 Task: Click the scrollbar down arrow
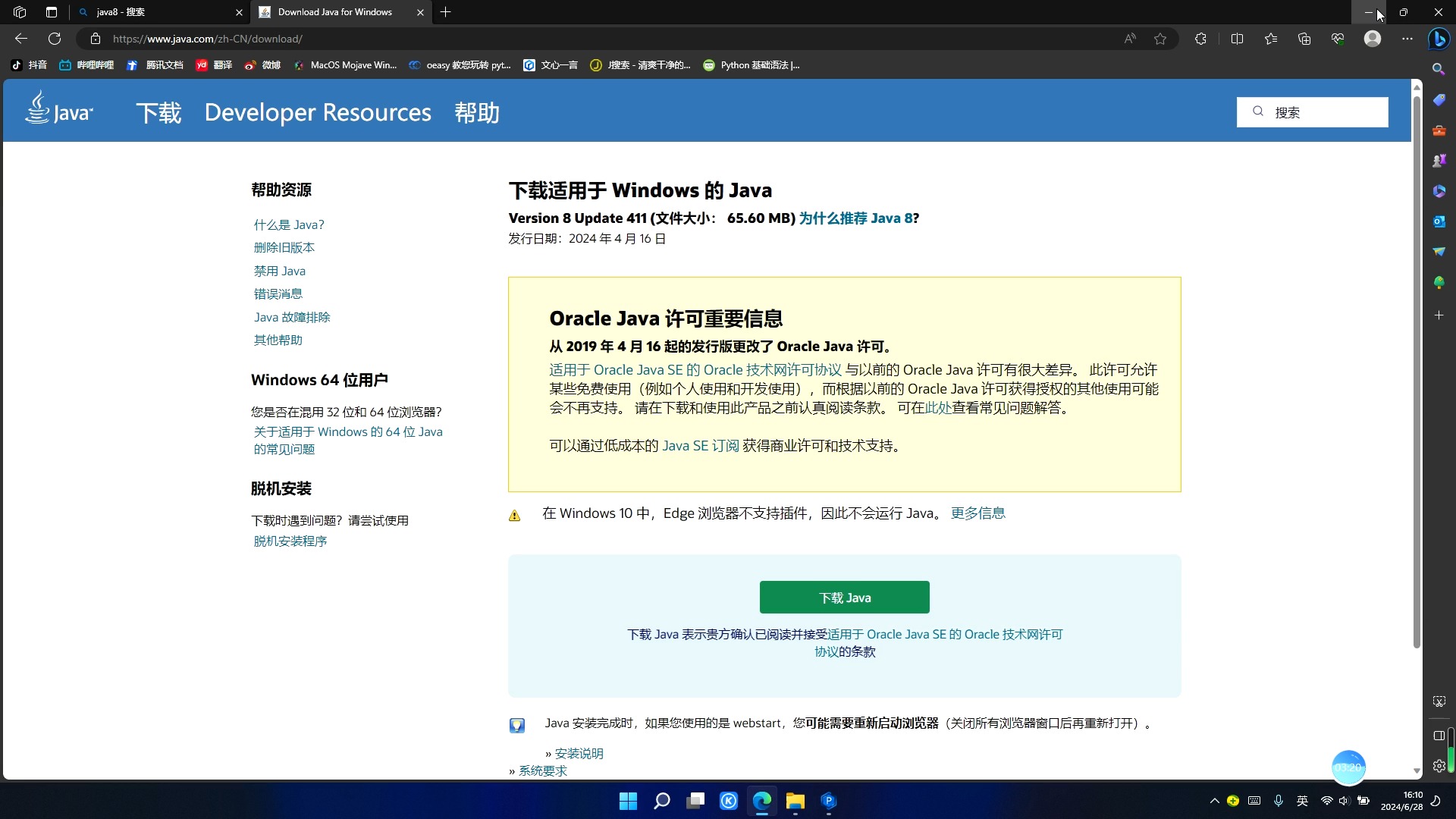pyautogui.click(x=1416, y=771)
